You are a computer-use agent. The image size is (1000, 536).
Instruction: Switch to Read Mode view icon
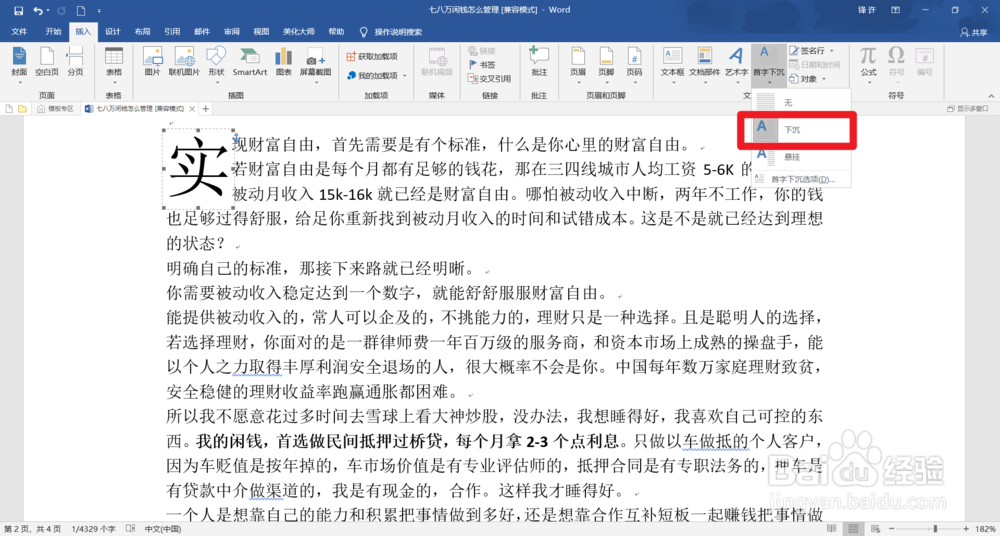coord(831,529)
